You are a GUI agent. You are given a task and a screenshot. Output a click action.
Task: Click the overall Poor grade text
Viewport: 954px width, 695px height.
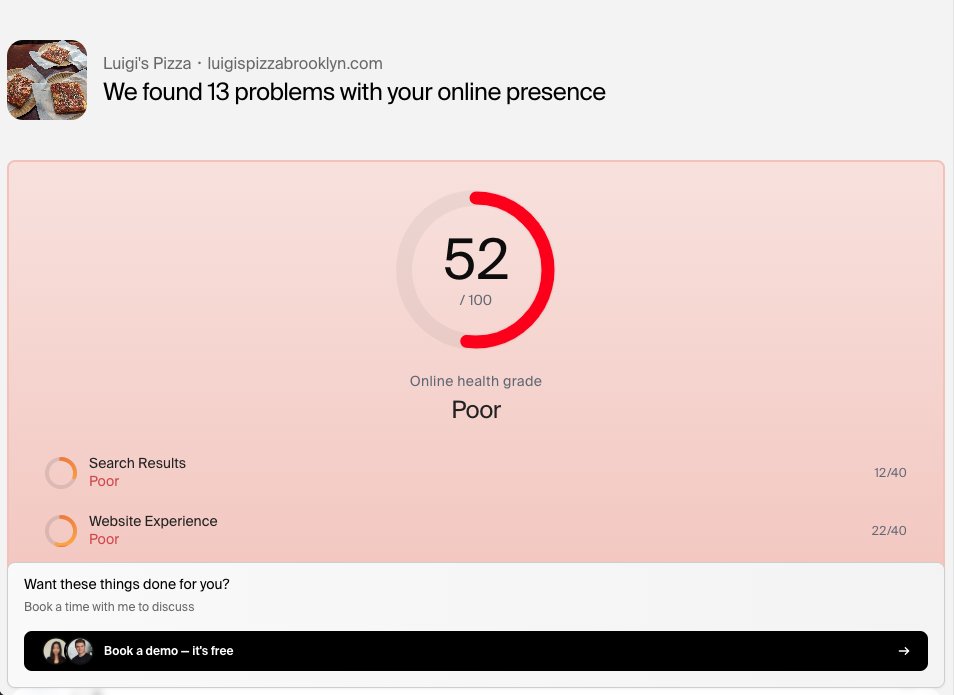[476, 410]
